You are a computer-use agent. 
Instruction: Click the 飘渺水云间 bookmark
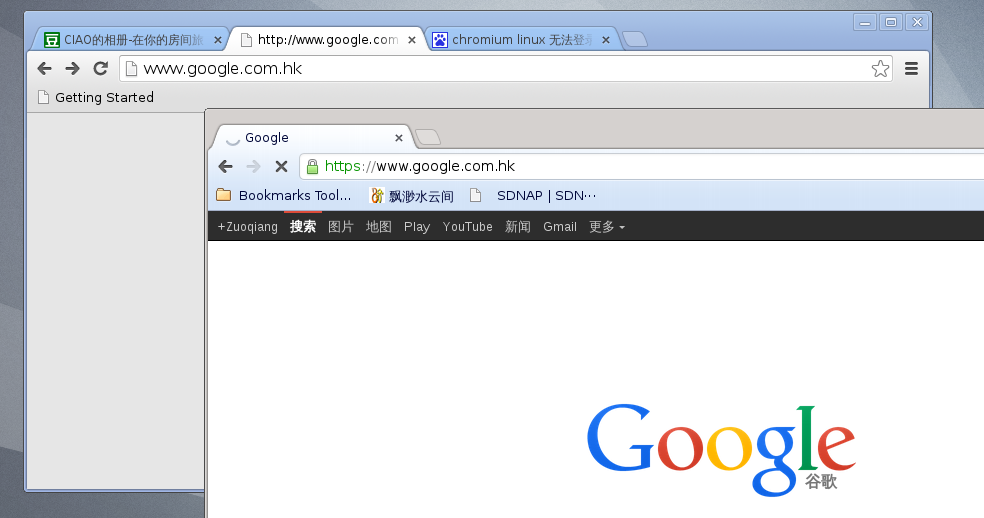point(412,196)
